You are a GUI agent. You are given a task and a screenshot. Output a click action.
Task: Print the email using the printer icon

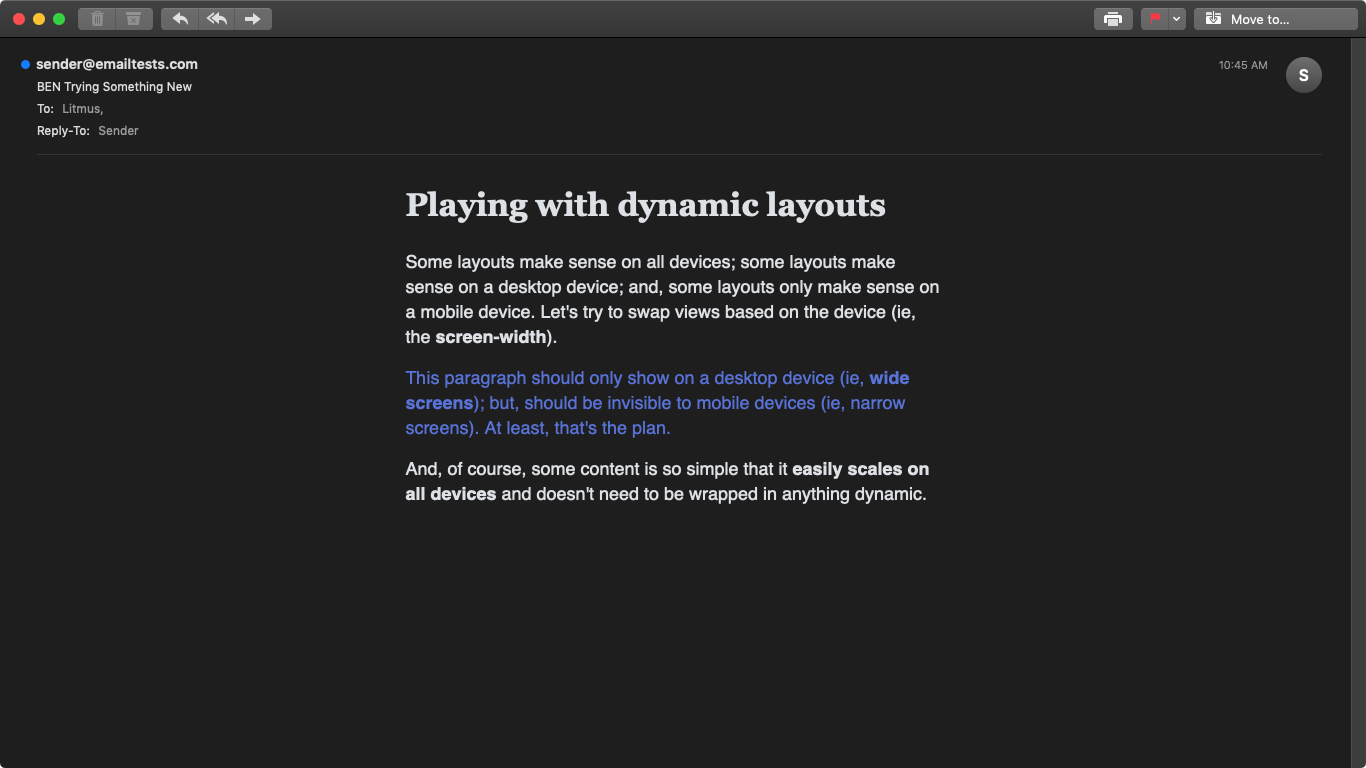click(1113, 19)
